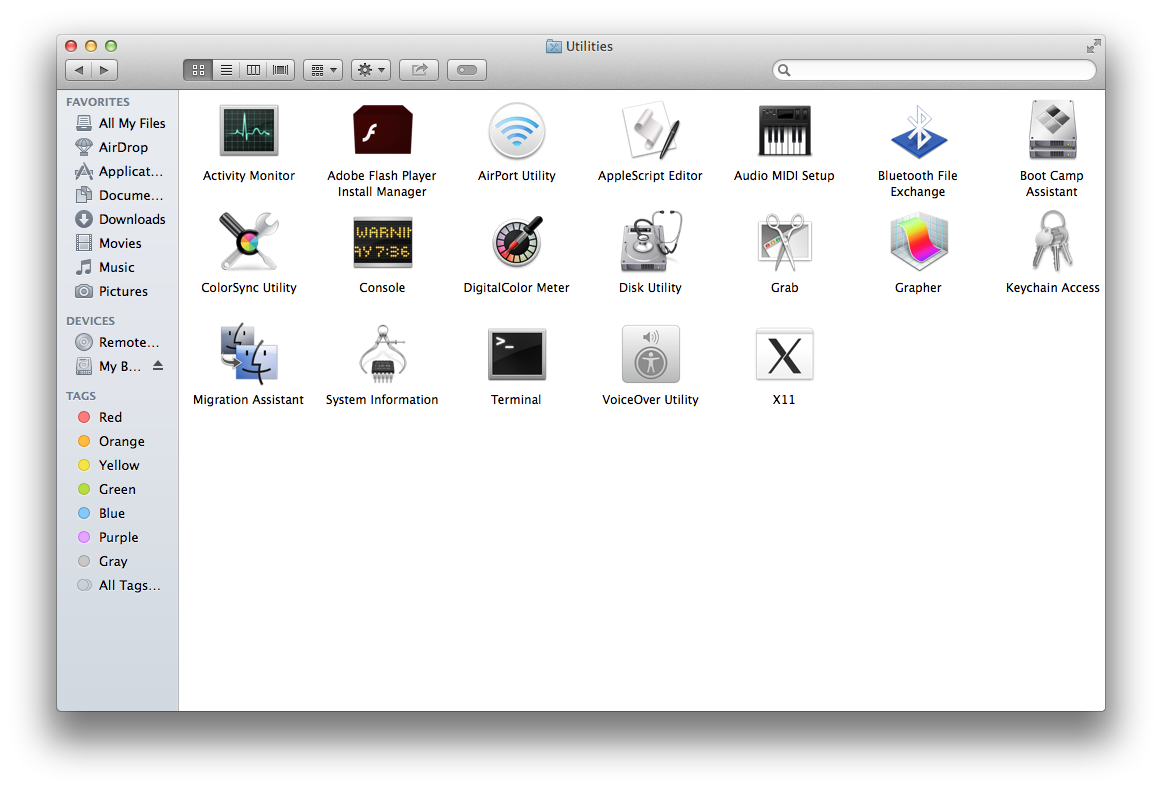
Task: Open AirPort Utility icon
Action: [x=517, y=131]
